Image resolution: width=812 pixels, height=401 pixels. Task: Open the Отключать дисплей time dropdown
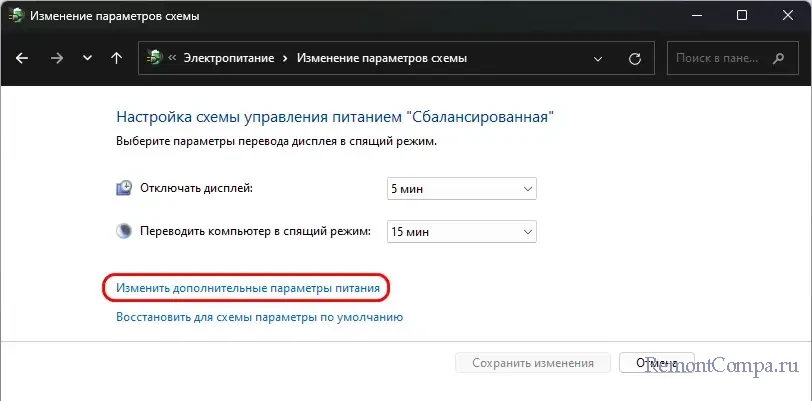tap(461, 188)
